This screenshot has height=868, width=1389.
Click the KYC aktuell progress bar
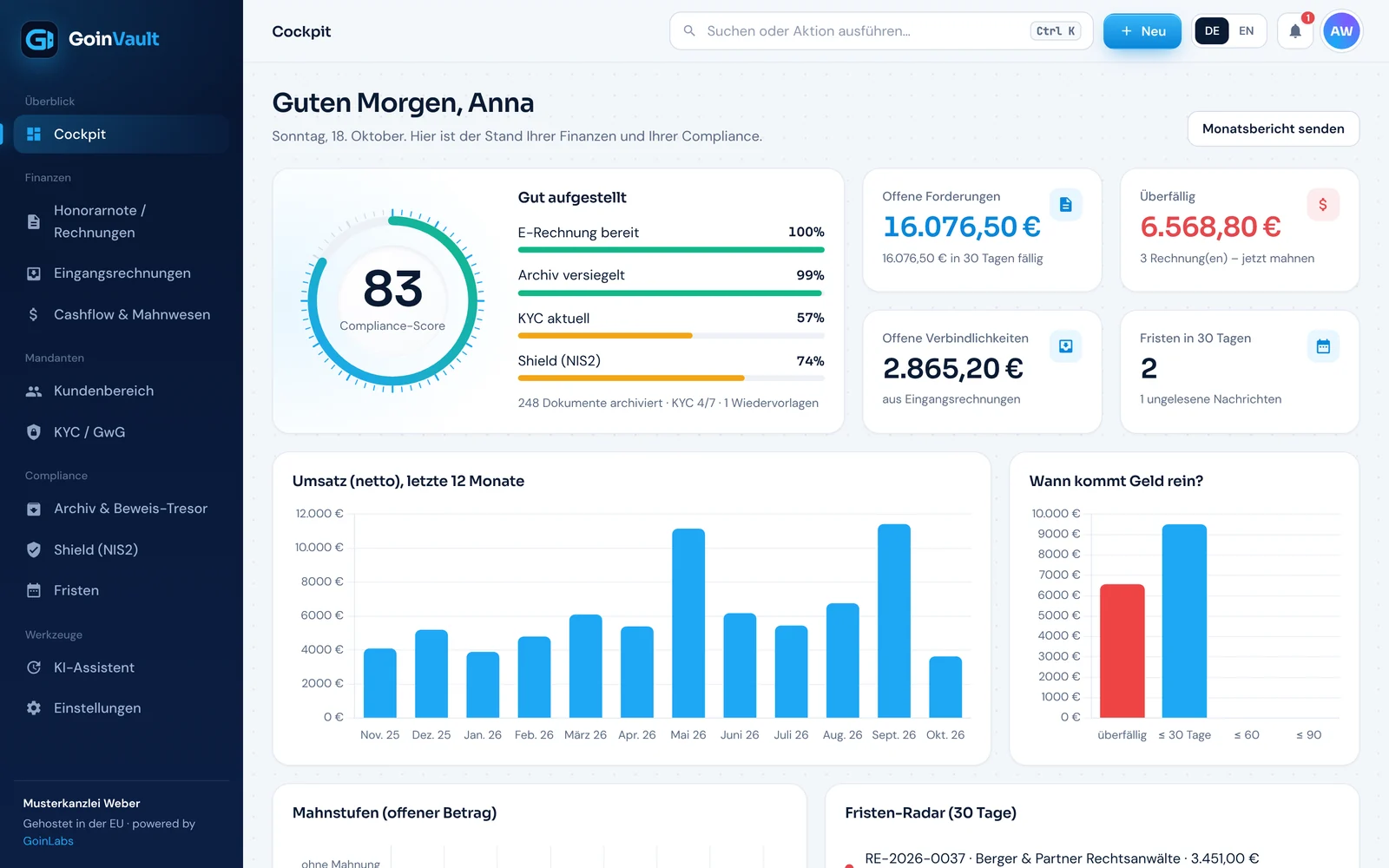(x=671, y=335)
